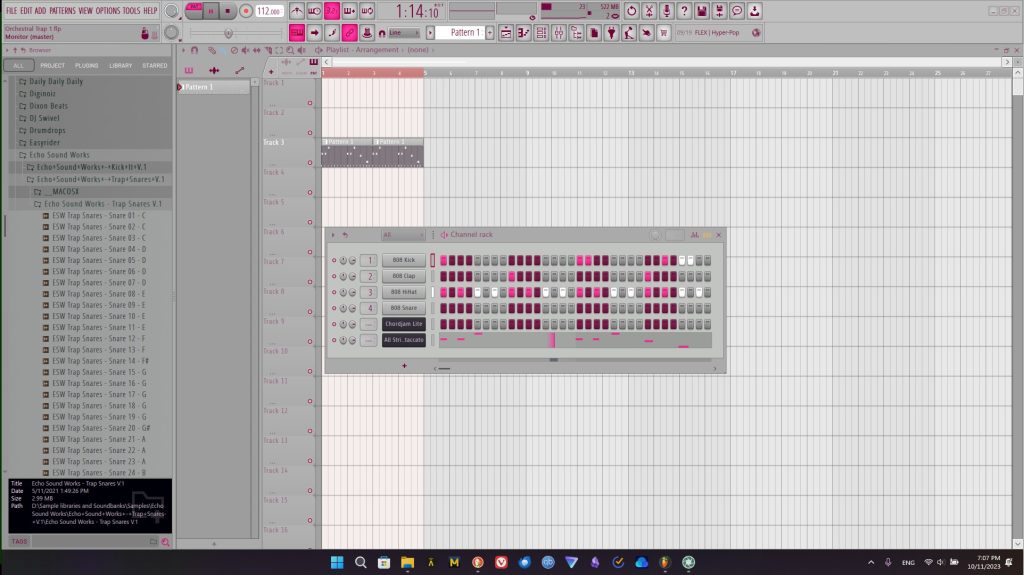Select the 808 HiHat channel button
Screen dimensions: 1024x575
(403, 292)
